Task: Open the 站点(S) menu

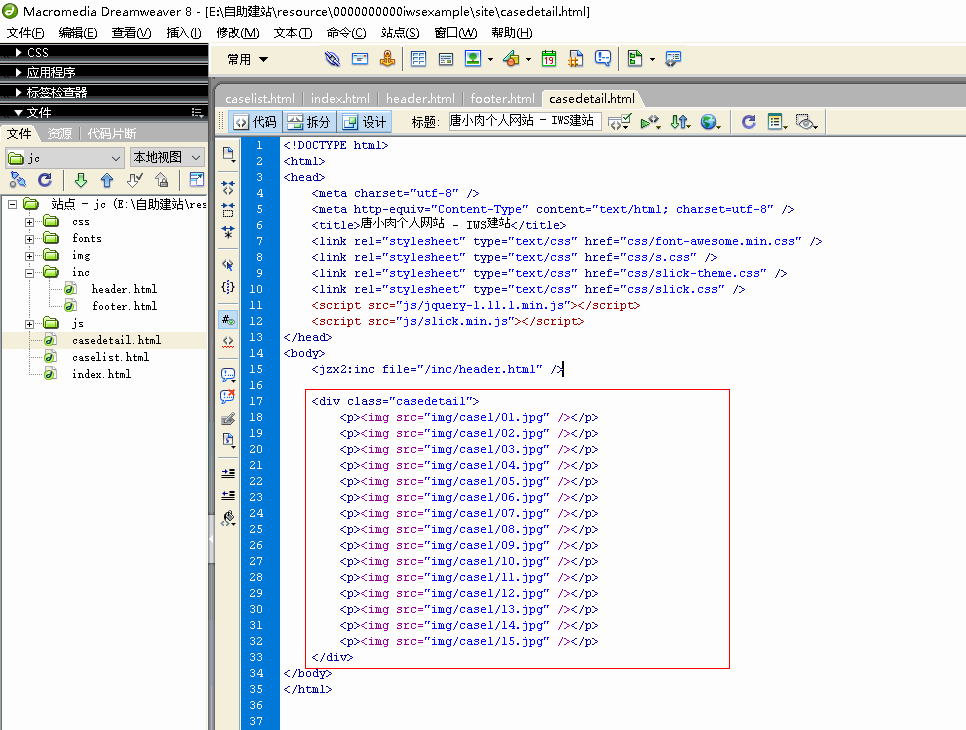Action: coord(400,33)
